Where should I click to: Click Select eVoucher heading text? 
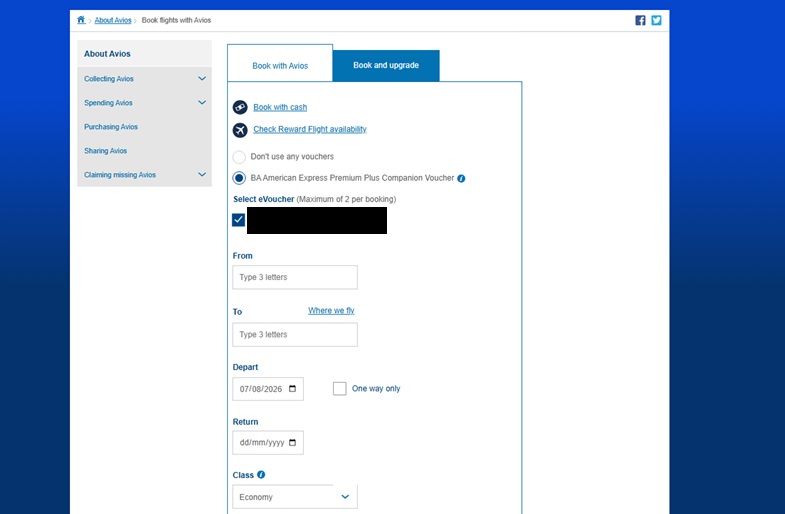tap(263, 199)
